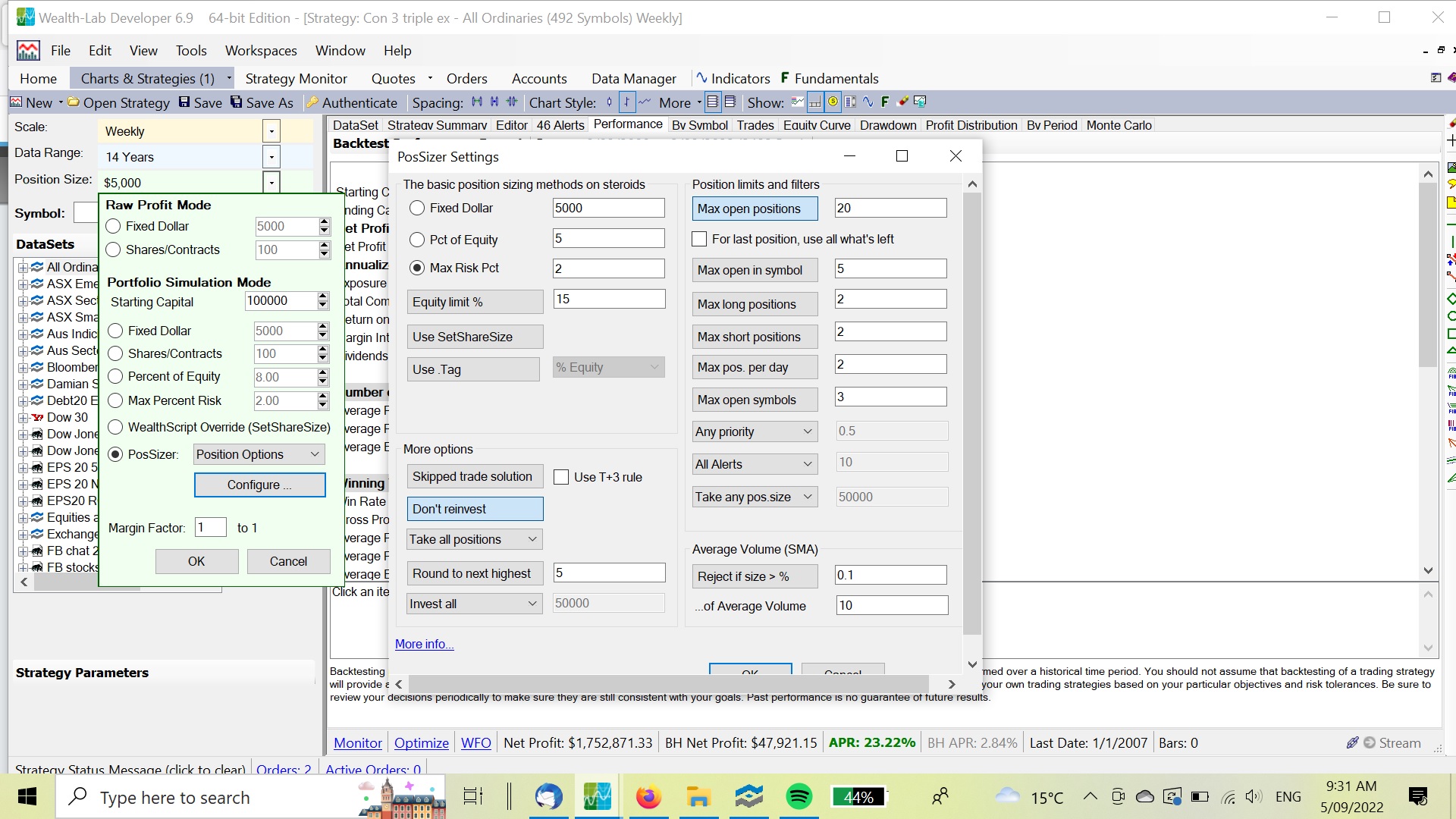Click the Configure ... button
The width and height of the screenshot is (1456, 819).
pyautogui.click(x=260, y=485)
